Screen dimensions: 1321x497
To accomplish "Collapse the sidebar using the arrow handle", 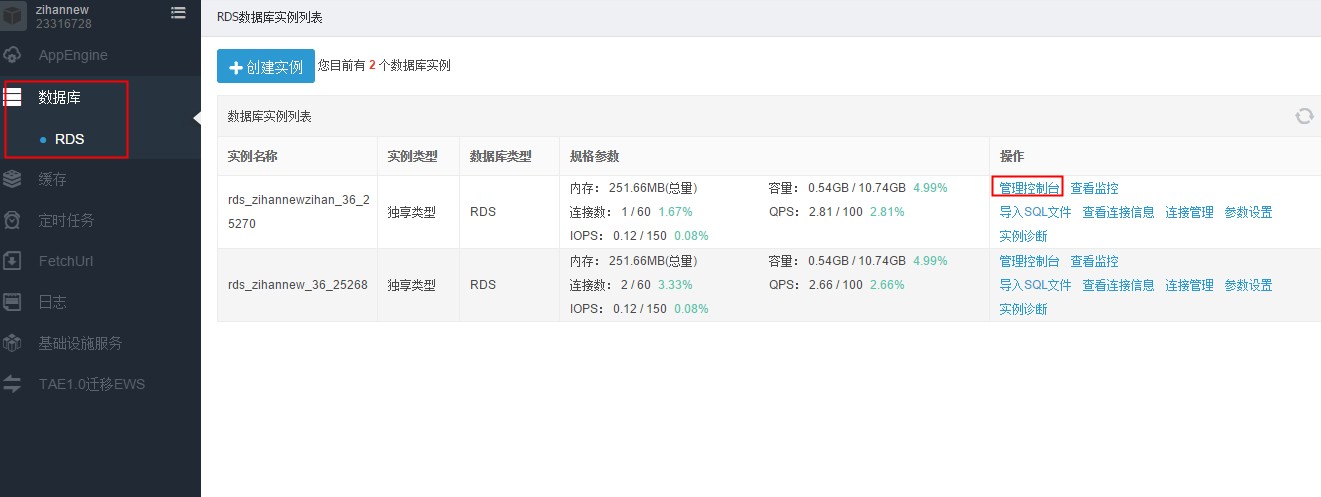I will coord(197,118).
